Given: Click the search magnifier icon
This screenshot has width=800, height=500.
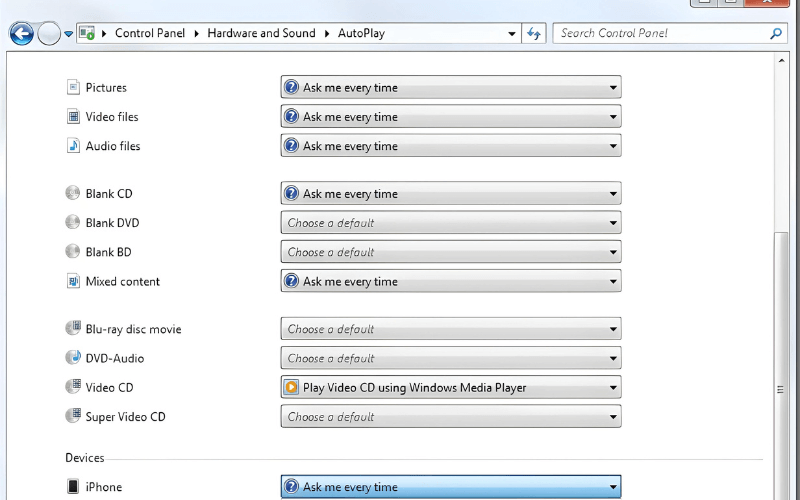Looking at the screenshot, I should point(775,34).
